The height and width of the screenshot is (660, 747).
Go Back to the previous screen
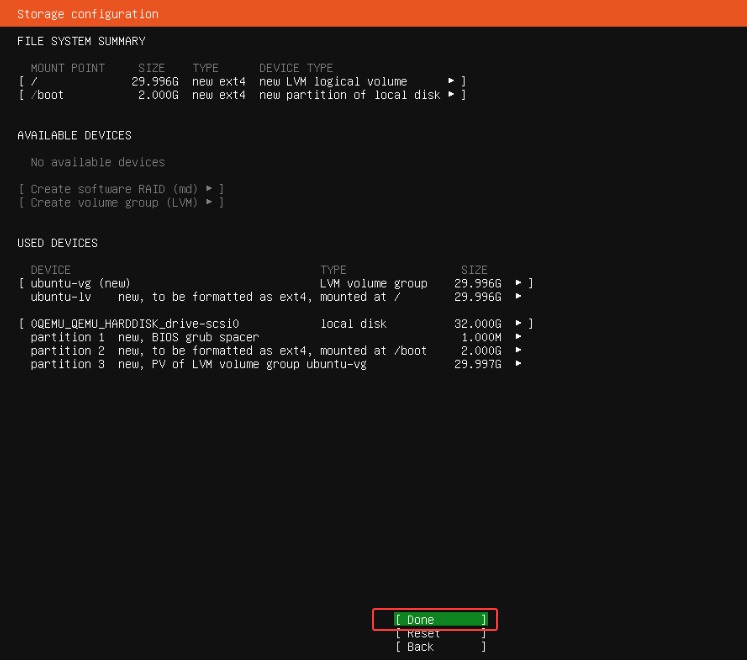coord(440,647)
